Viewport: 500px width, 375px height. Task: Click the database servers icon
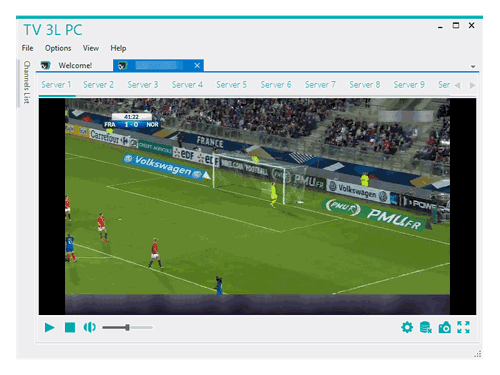pos(426,327)
